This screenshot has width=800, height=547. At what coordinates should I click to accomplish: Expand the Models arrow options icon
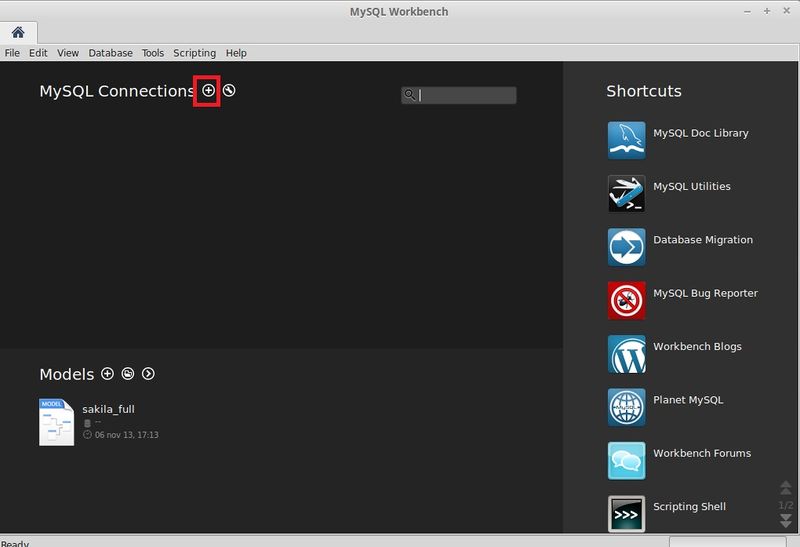pyautogui.click(x=148, y=374)
